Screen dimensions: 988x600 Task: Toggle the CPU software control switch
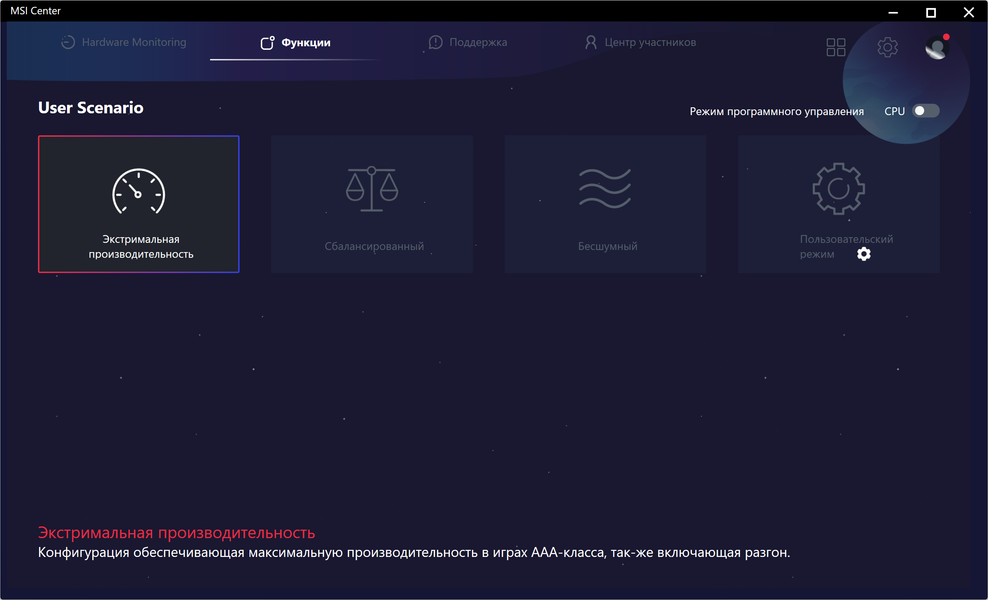(x=926, y=111)
